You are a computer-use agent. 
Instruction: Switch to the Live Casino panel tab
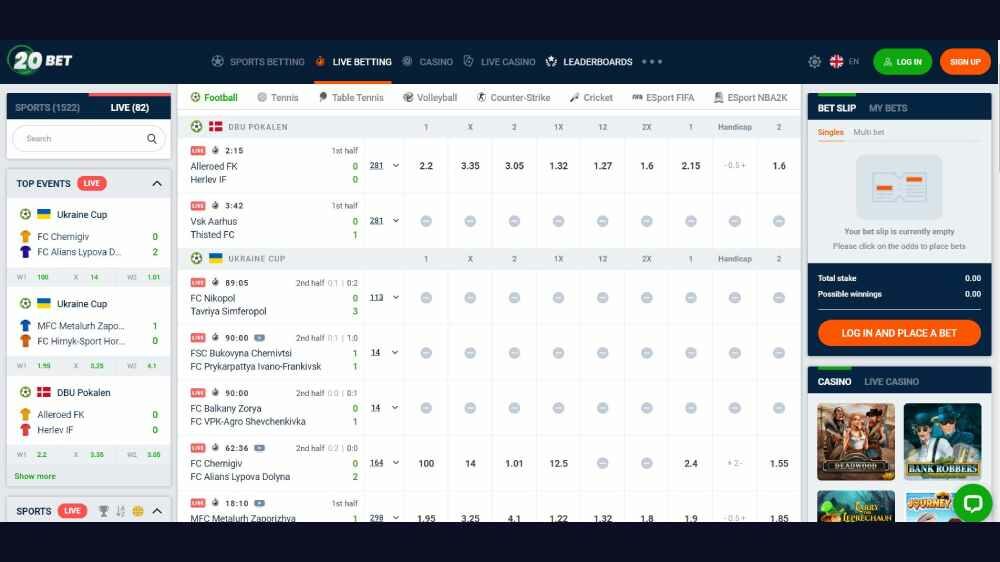[891, 381]
